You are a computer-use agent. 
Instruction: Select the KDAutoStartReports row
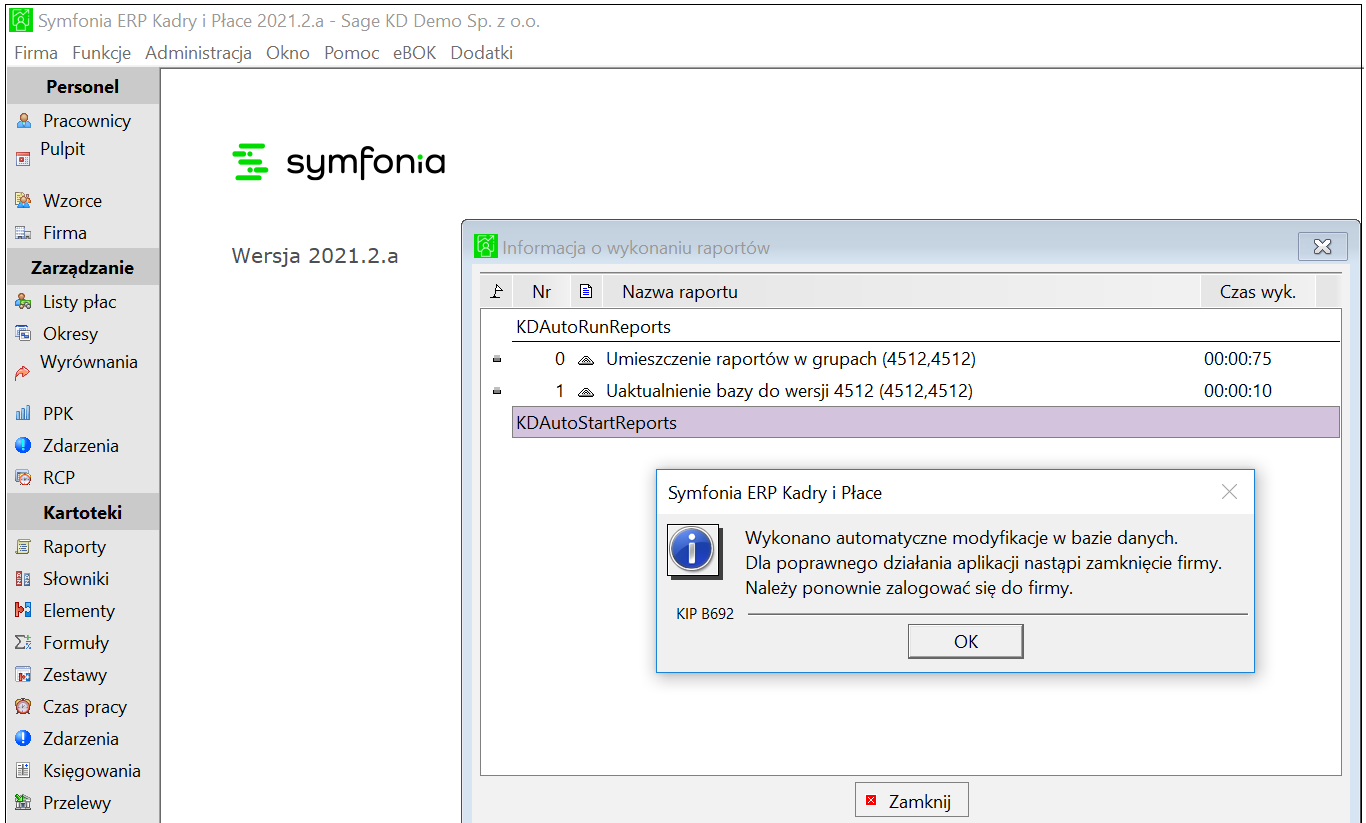pos(925,423)
